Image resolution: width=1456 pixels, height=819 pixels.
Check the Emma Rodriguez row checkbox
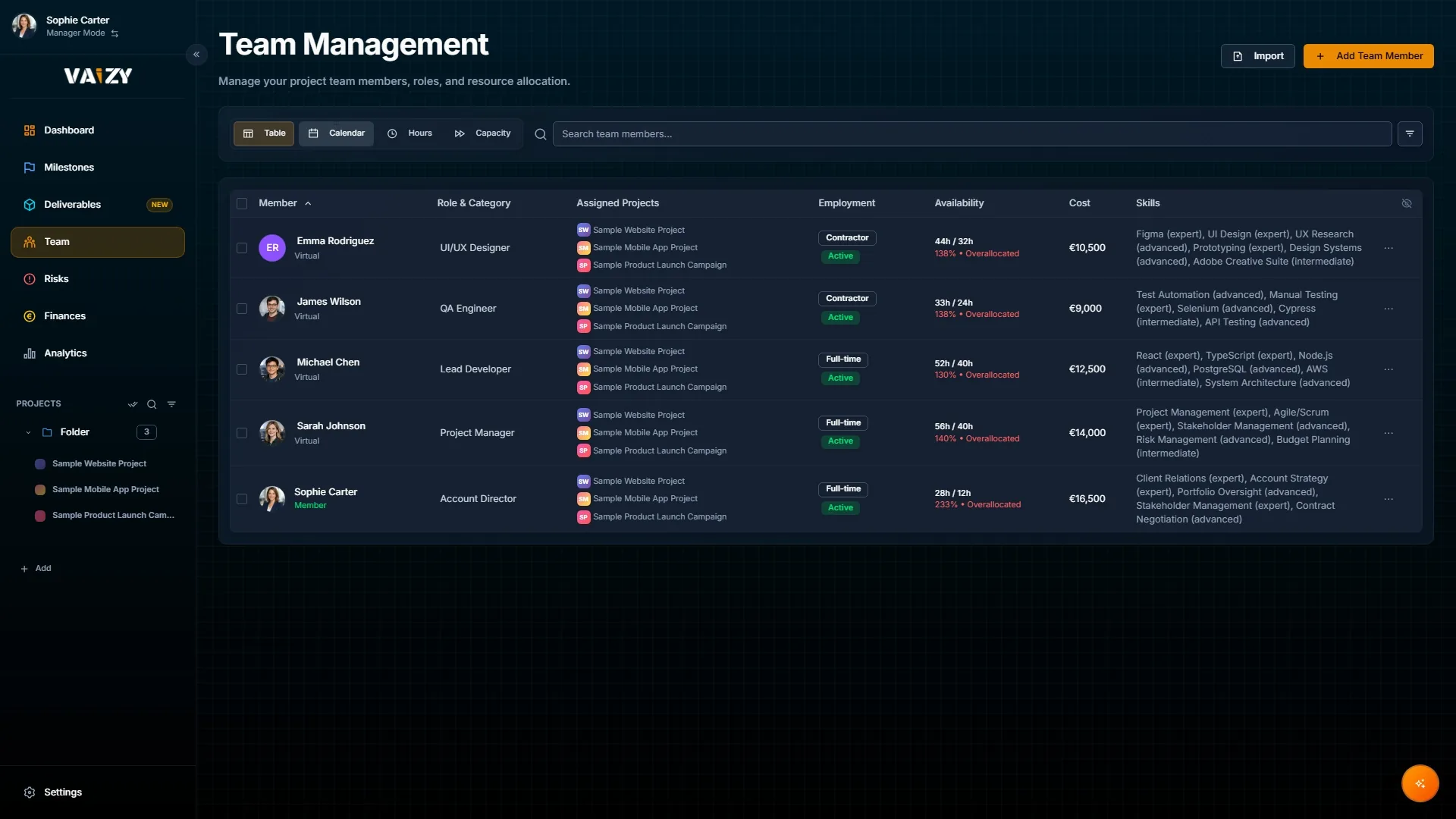click(x=242, y=248)
